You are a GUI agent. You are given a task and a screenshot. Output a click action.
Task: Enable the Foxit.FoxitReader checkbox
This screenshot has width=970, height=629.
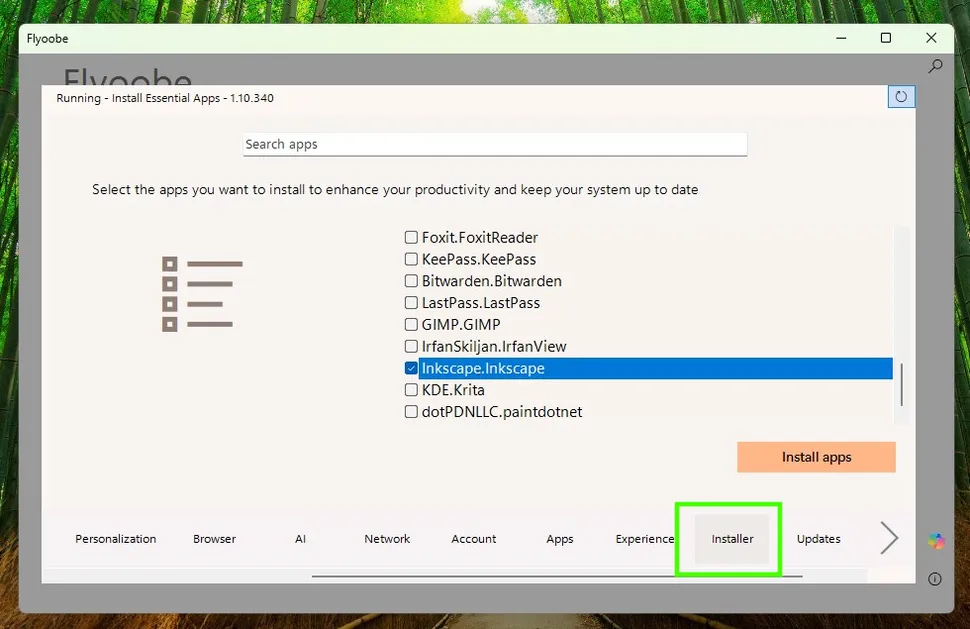click(411, 237)
